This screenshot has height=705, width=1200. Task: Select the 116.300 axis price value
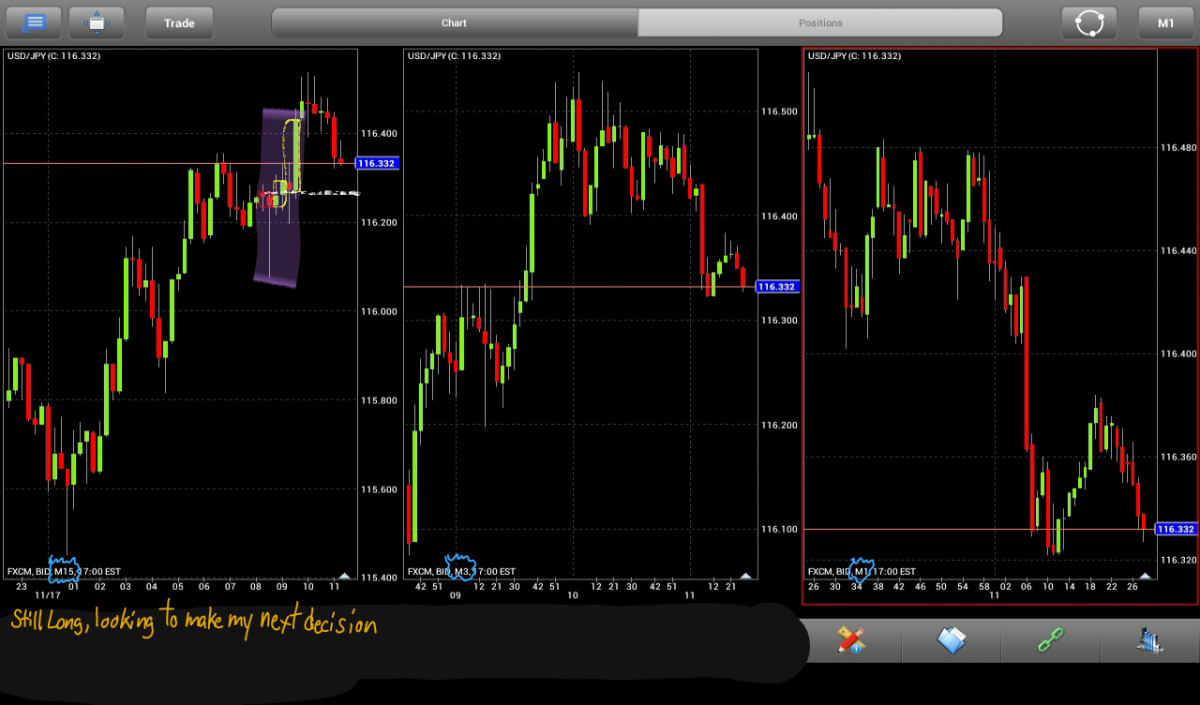778,320
